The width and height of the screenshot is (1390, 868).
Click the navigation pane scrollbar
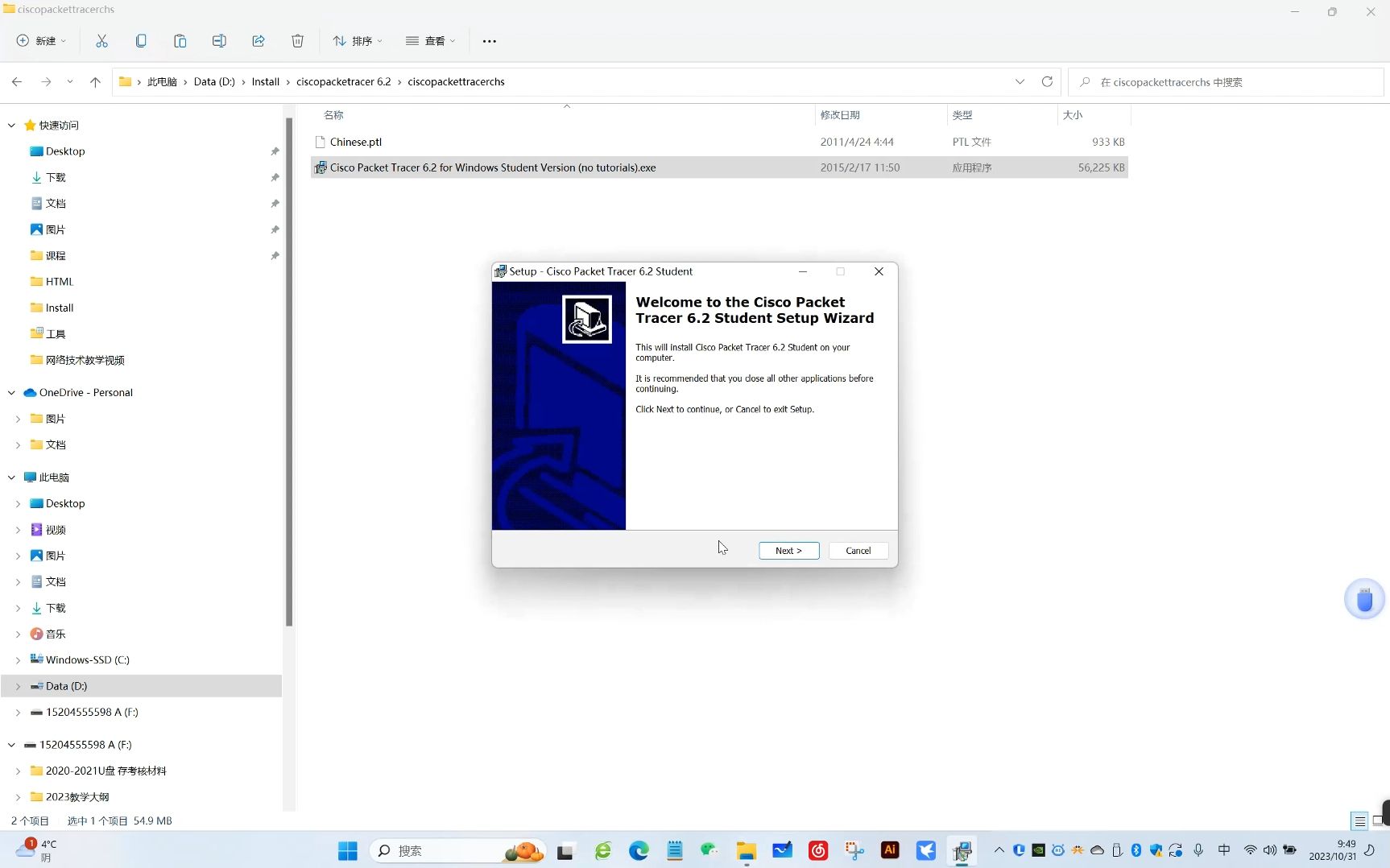[289, 372]
